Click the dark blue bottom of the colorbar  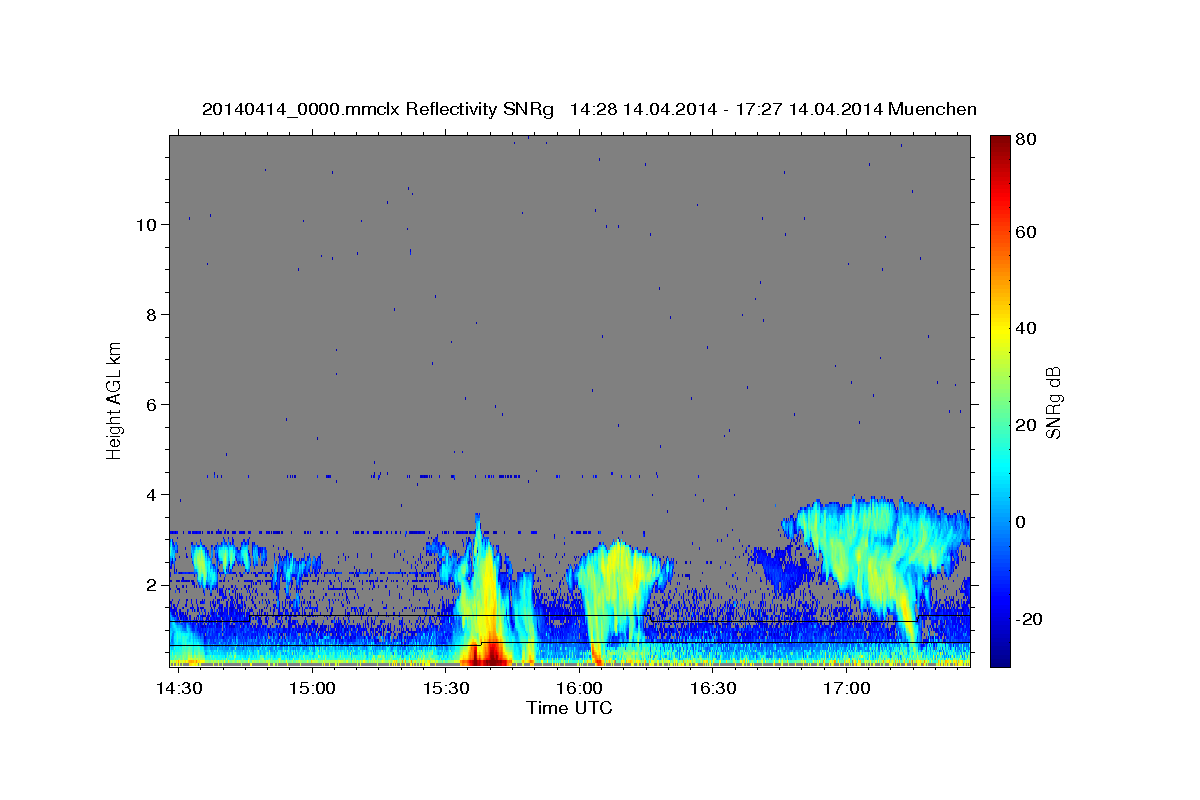(999, 655)
